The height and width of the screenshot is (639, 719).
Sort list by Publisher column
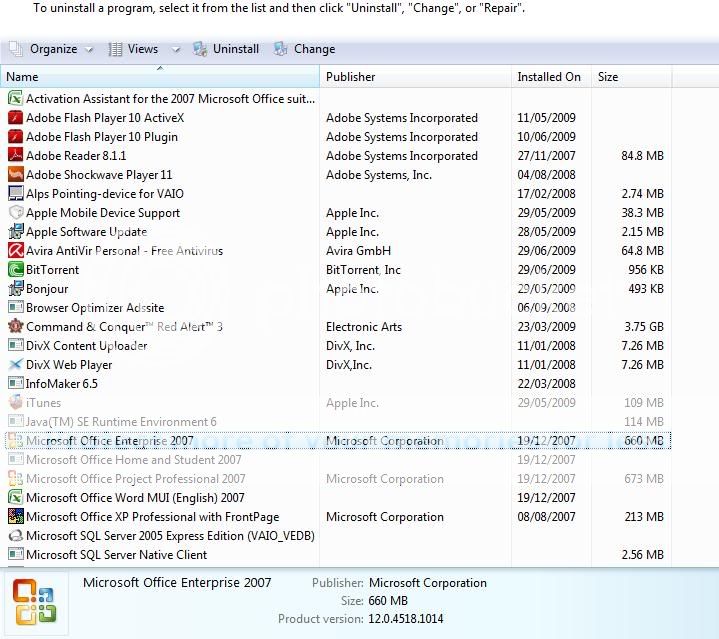[x=415, y=77]
